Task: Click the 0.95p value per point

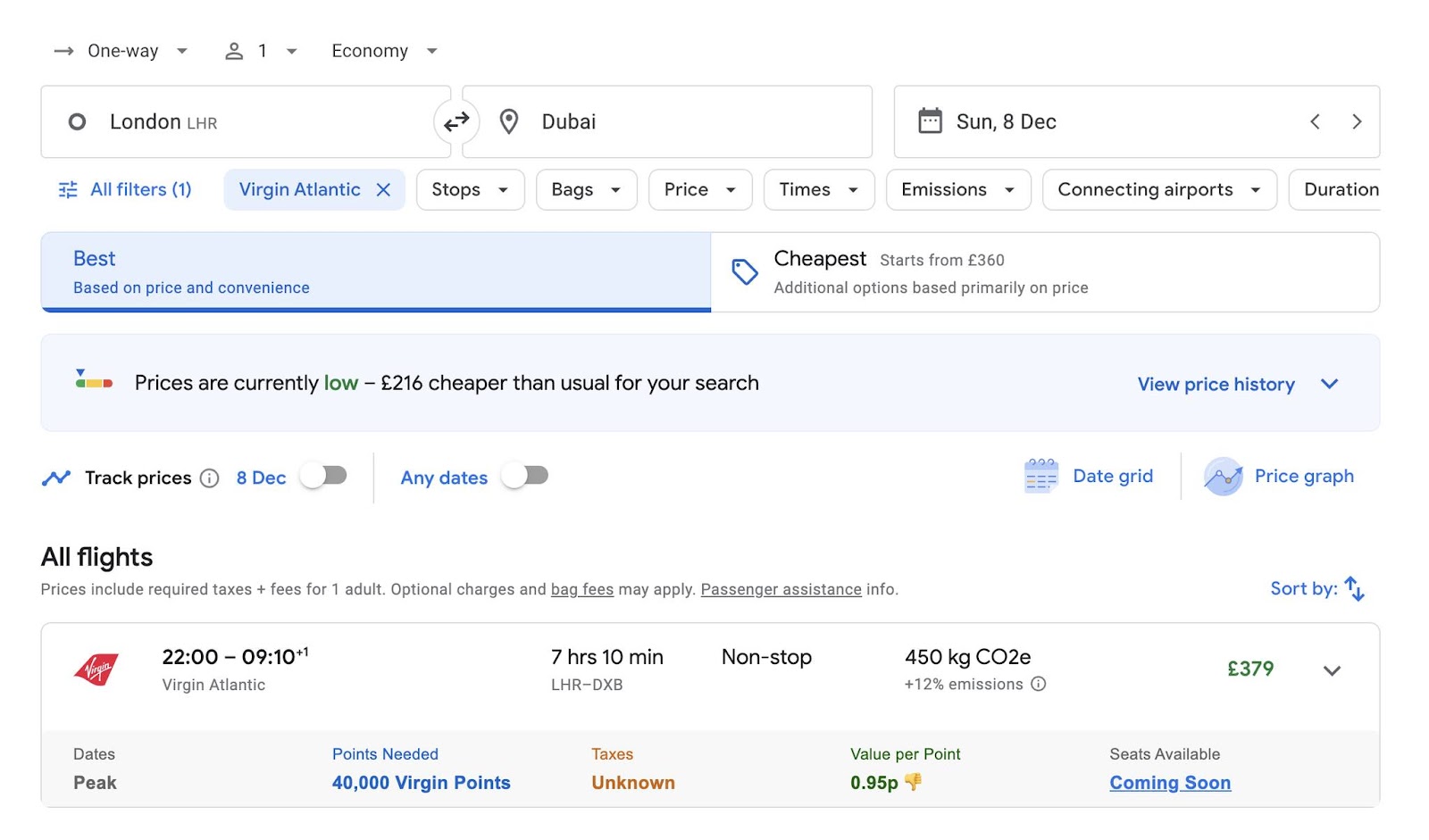Action: [x=873, y=782]
